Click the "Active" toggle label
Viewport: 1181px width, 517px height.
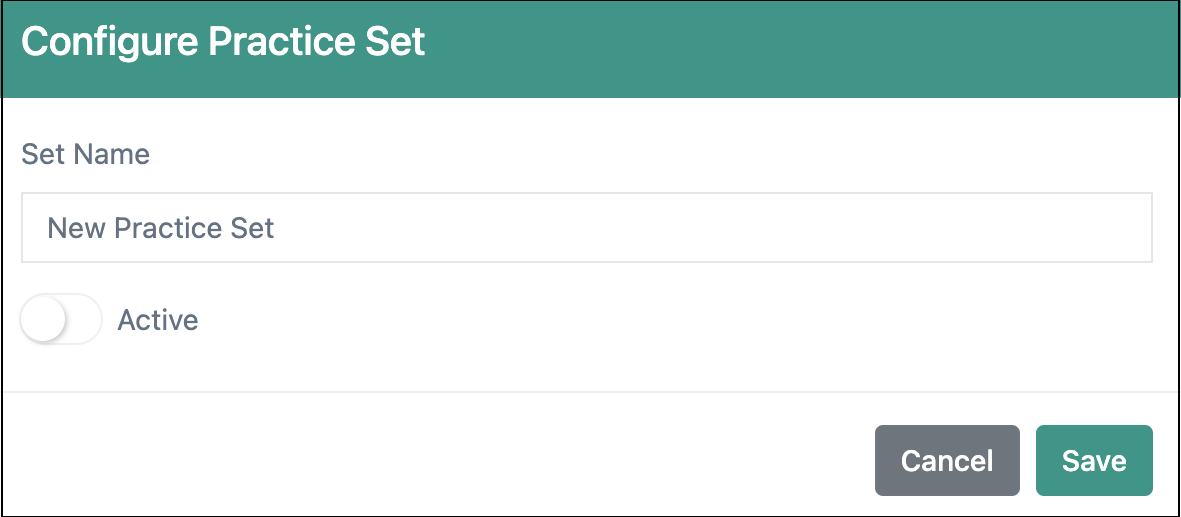pos(158,320)
